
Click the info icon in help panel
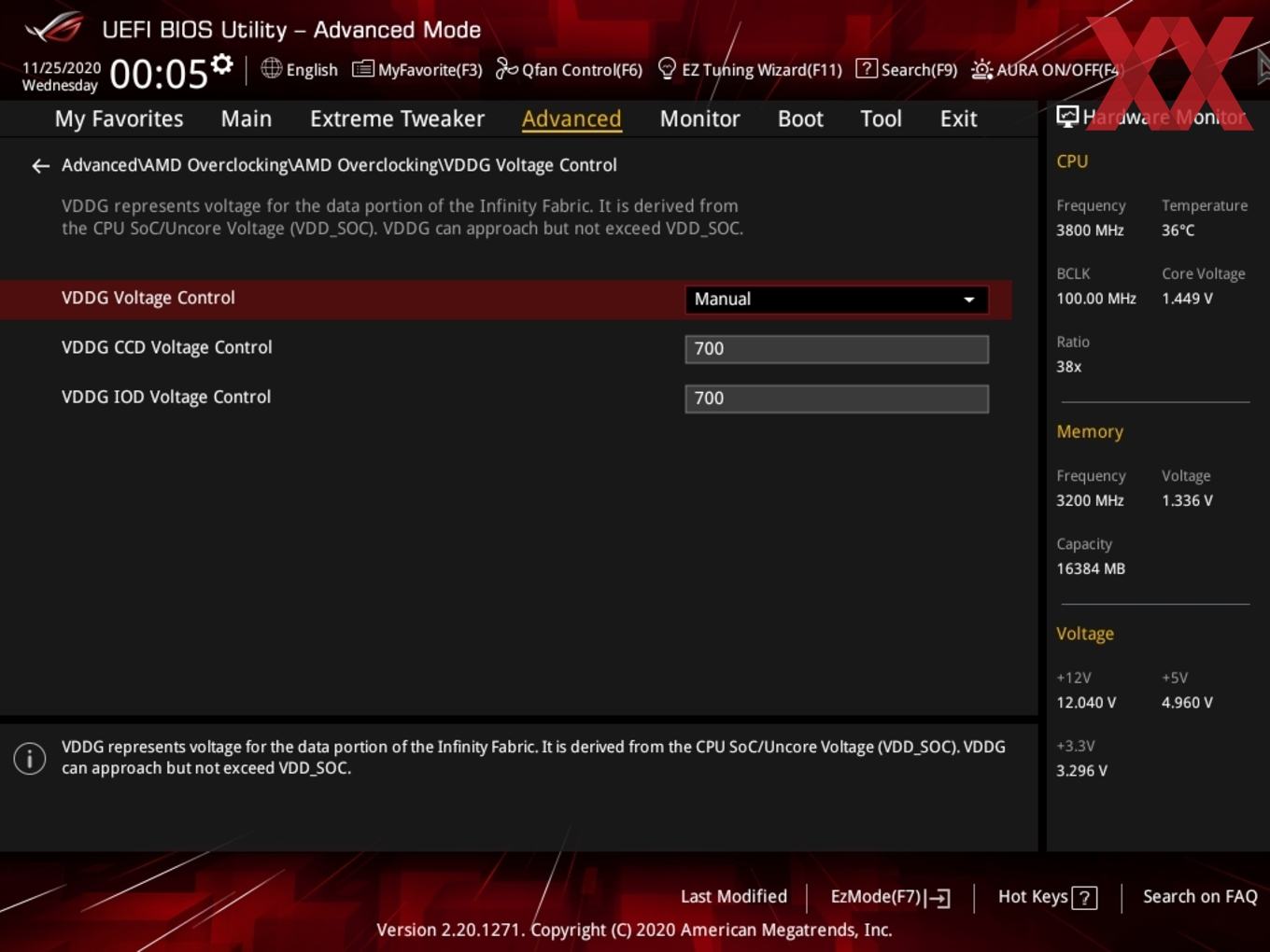pyautogui.click(x=30, y=758)
